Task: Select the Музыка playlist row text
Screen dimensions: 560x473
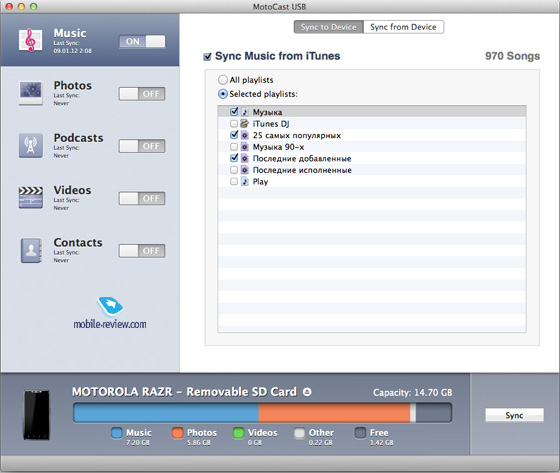Action: click(268, 112)
